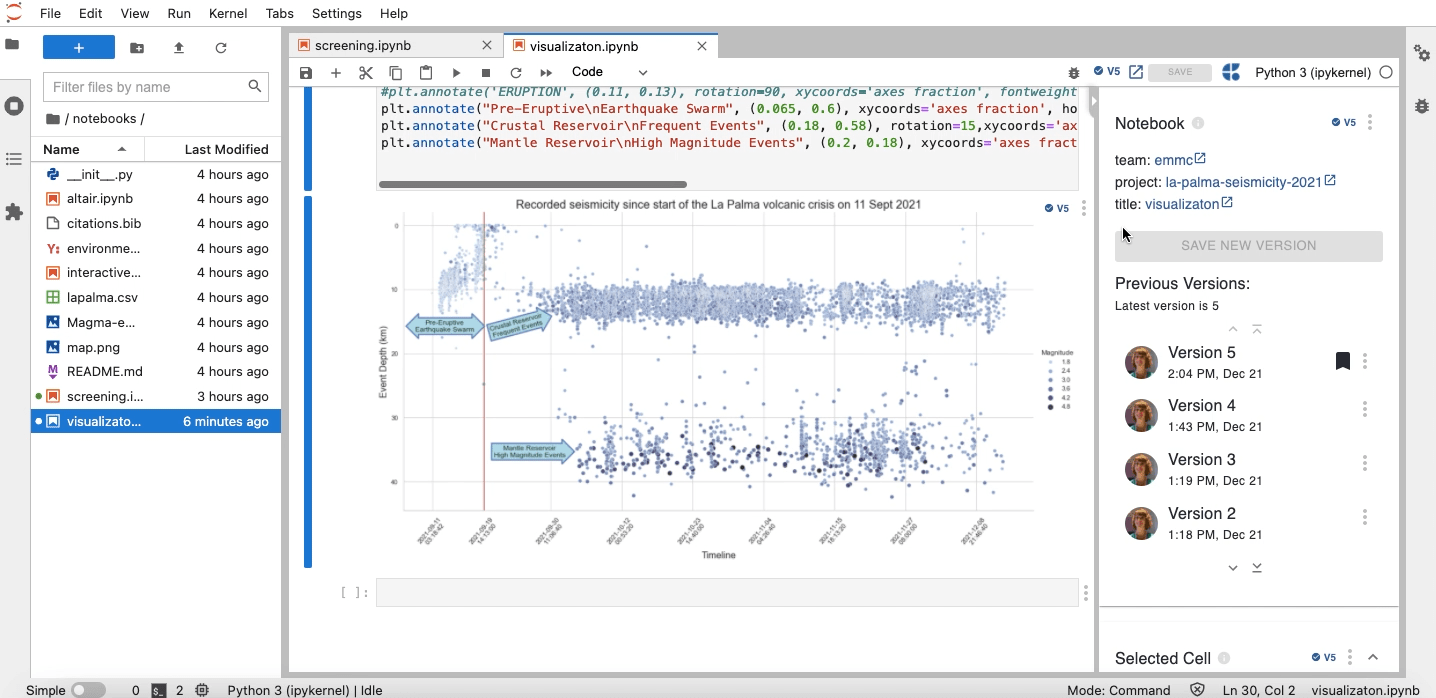The width and height of the screenshot is (1436, 698).
Task: Open the output cell three-dot menu
Action: [x=1084, y=208]
